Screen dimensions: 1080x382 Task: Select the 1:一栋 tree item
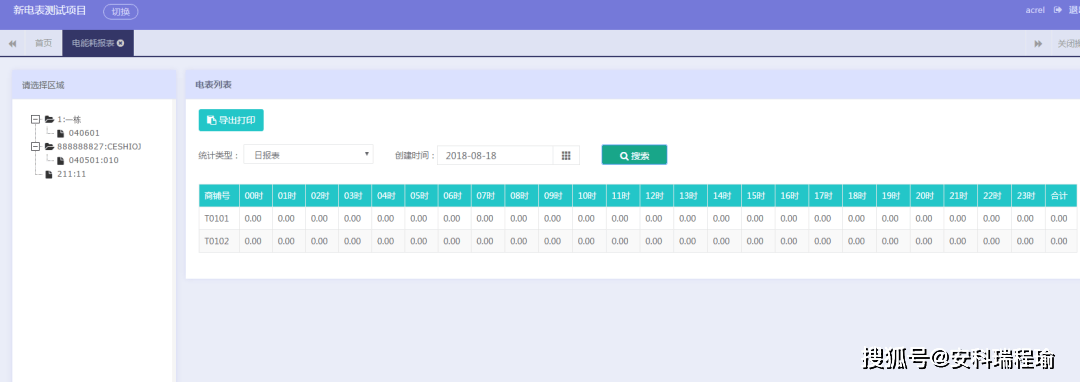click(70, 119)
